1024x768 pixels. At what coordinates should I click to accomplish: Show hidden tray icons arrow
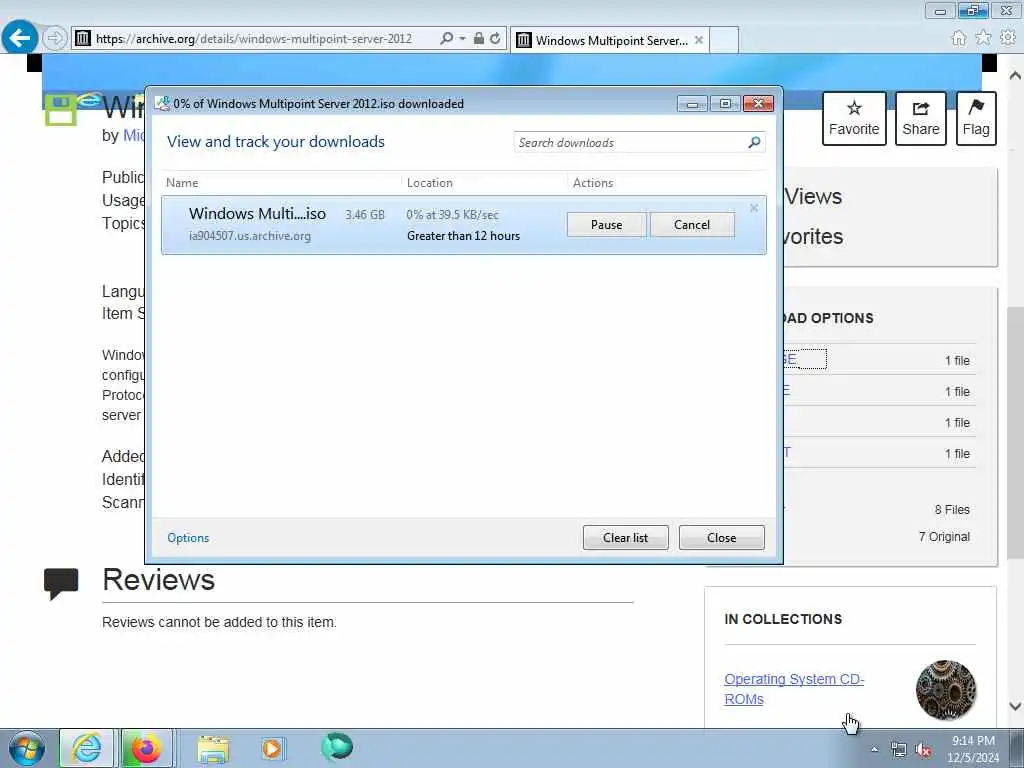click(x=874, y=750)
